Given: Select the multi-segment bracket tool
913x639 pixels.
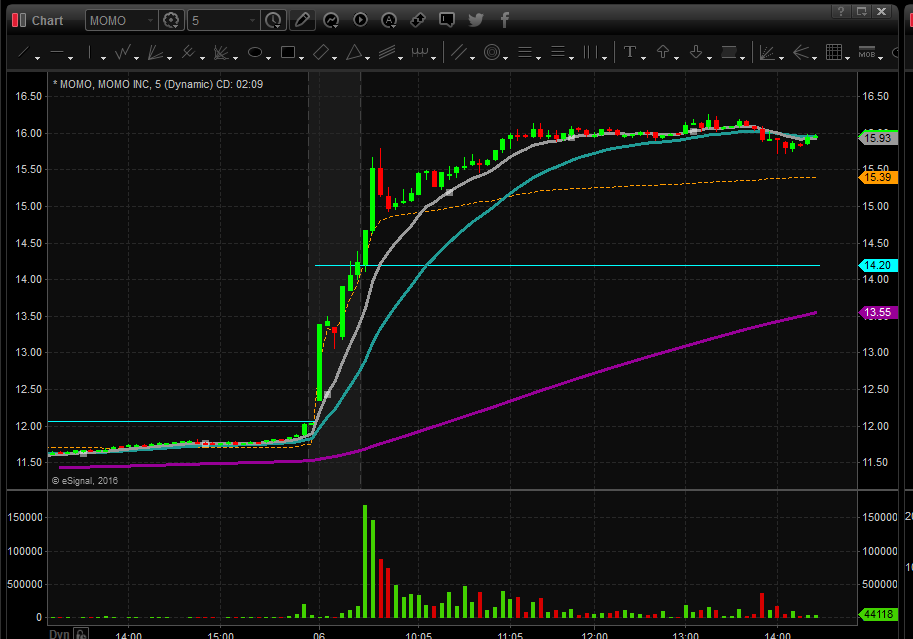Looking at the screenshot, I should (x=420, y=52).
